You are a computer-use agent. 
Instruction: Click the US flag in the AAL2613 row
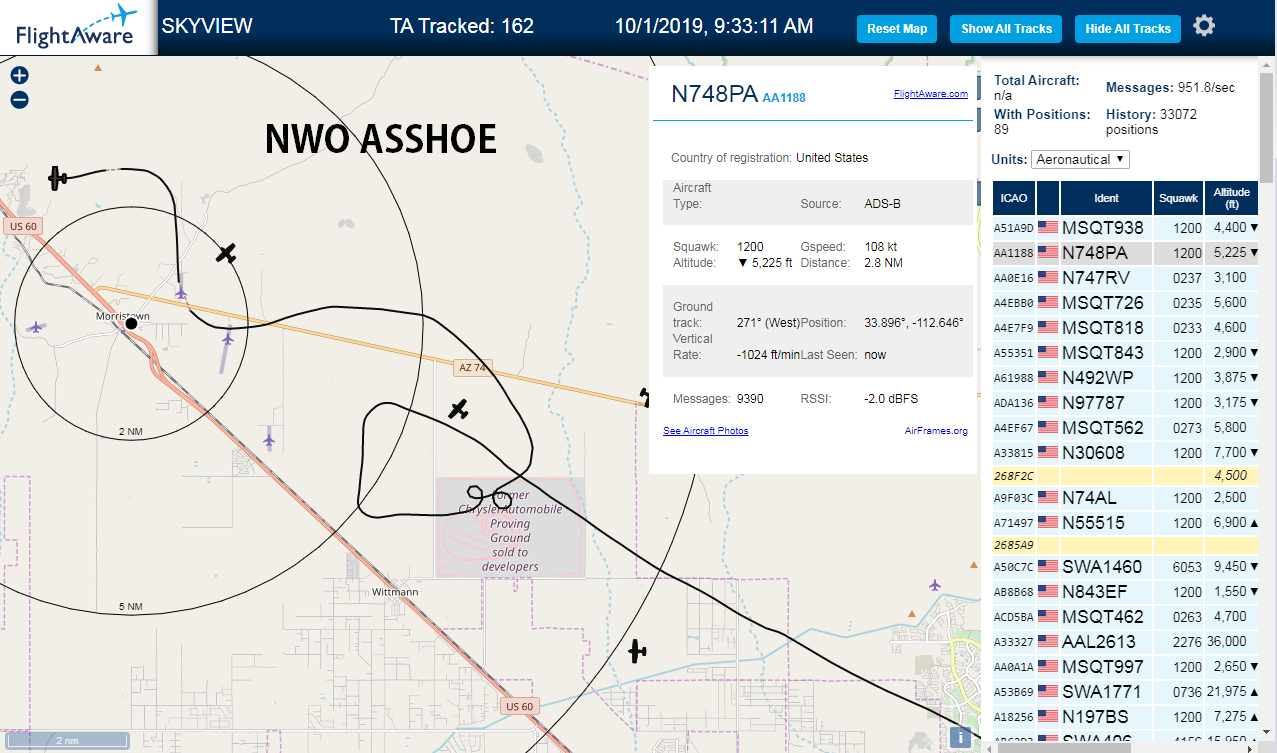click(1047, 641)
